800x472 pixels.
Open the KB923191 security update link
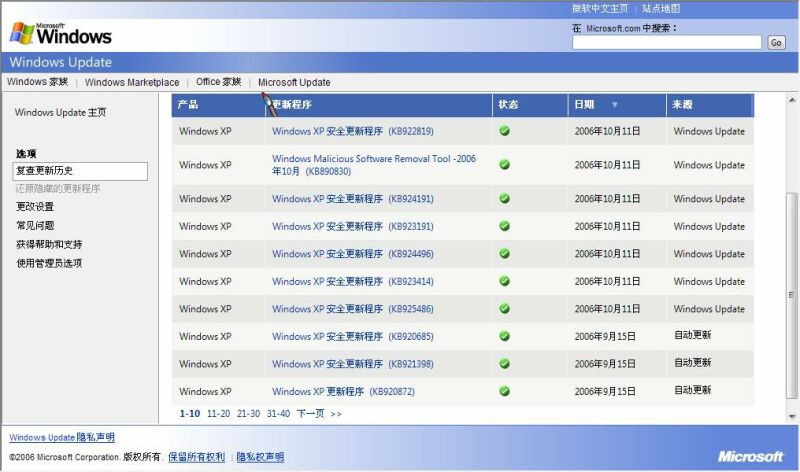[353, 226]
